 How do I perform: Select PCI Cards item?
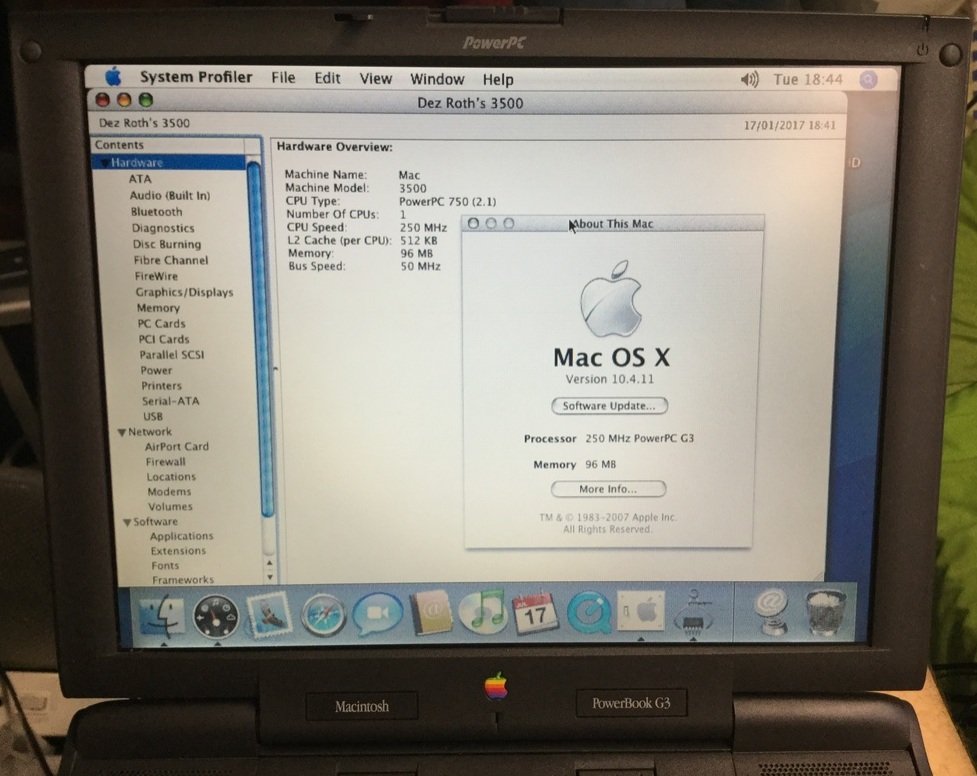164,339
